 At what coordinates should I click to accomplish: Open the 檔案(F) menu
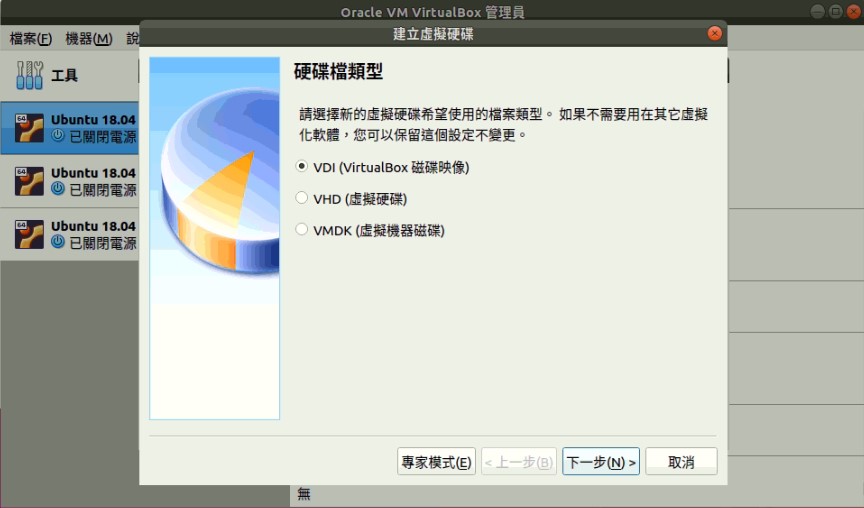click(30, 39)
